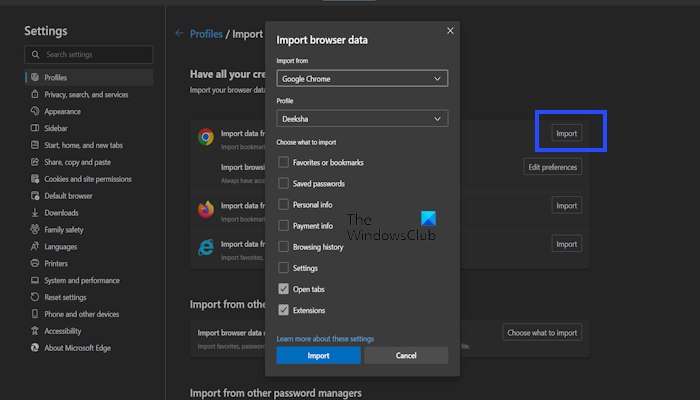Click Import button in Firefox row
Screen dimensions: 700x400
coord(567,205)
